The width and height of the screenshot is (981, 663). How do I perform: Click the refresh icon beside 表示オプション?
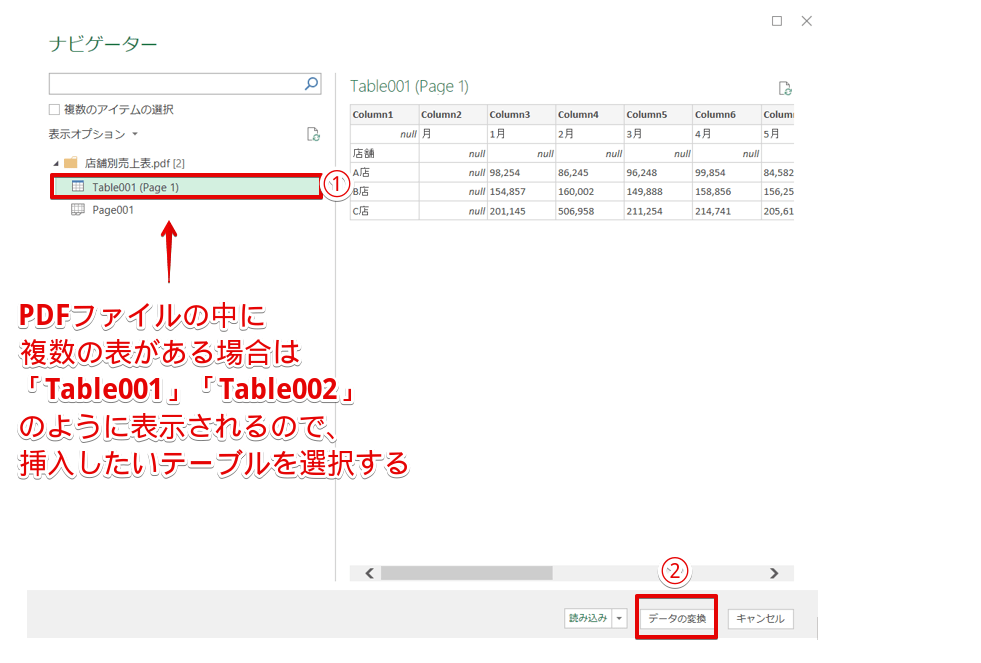[x=313, y=133]
